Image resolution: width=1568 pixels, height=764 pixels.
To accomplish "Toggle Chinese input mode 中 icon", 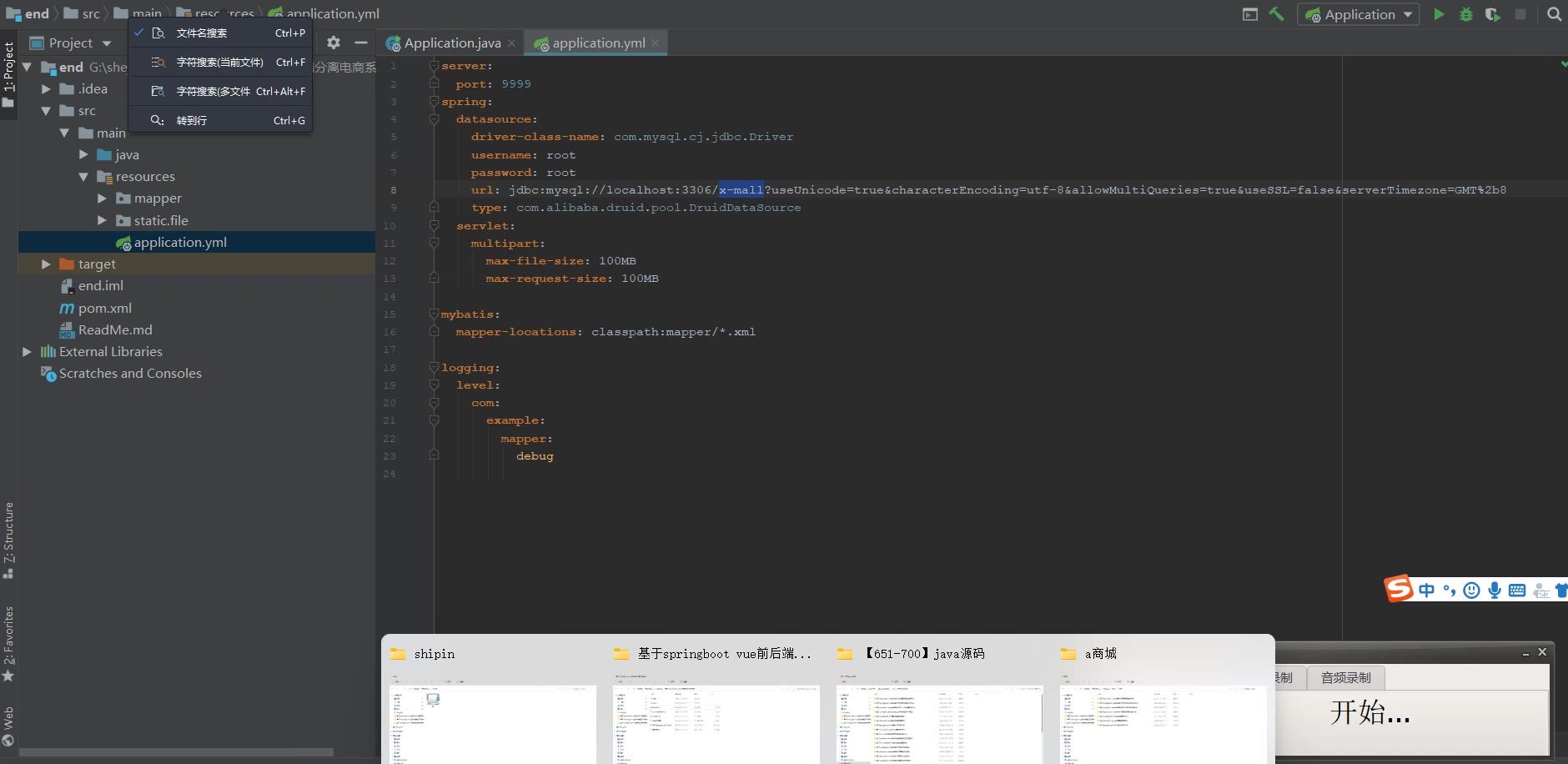I will click(1427, 591).
